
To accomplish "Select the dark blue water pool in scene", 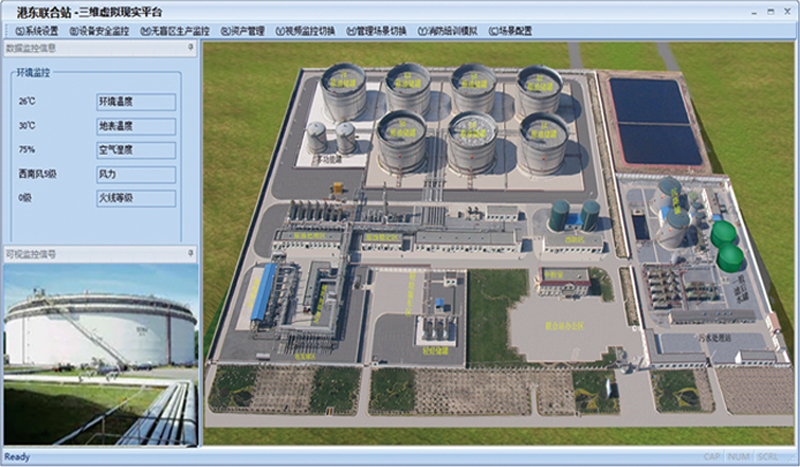I will (x=655, y=120).
